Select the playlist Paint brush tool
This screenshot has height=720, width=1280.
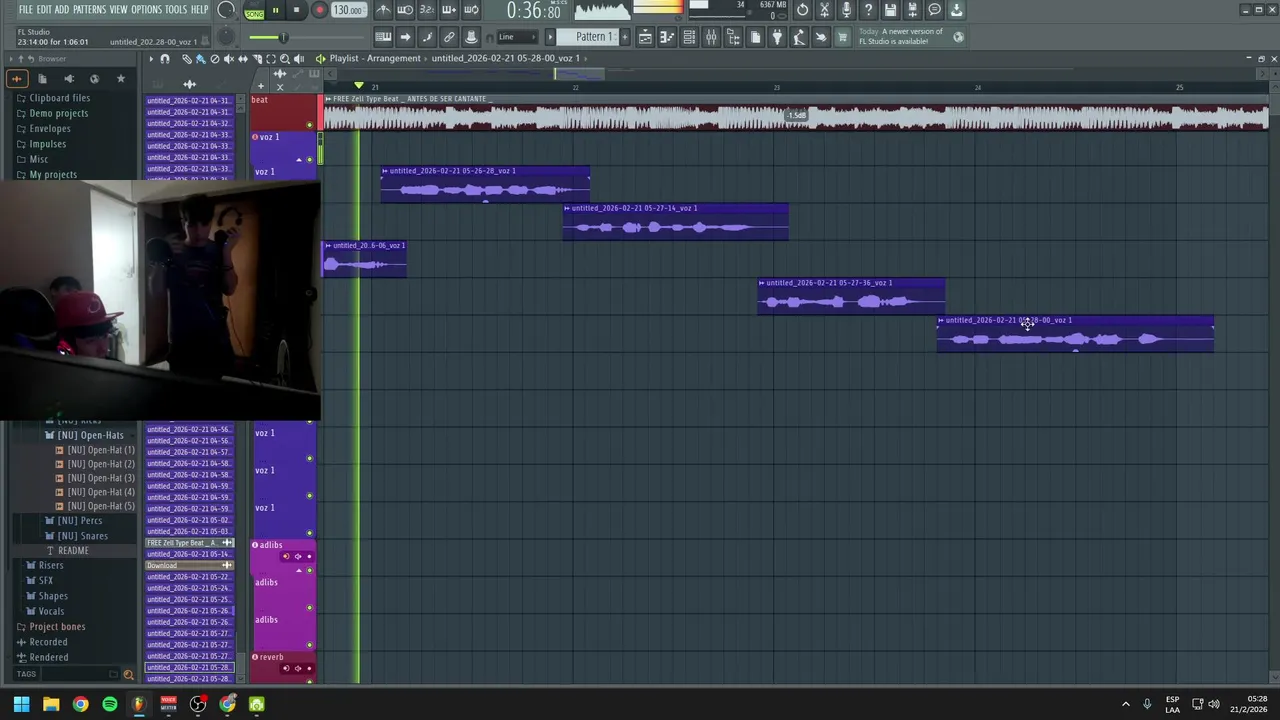pyautogui.click(x=200, y=59)
